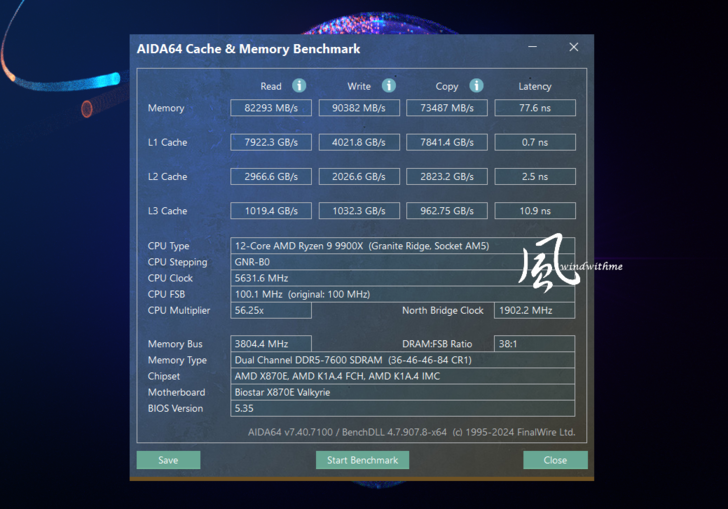
Task: Select the Memory Copy value 73487 MB/s
Action: [x=447, y=108]
